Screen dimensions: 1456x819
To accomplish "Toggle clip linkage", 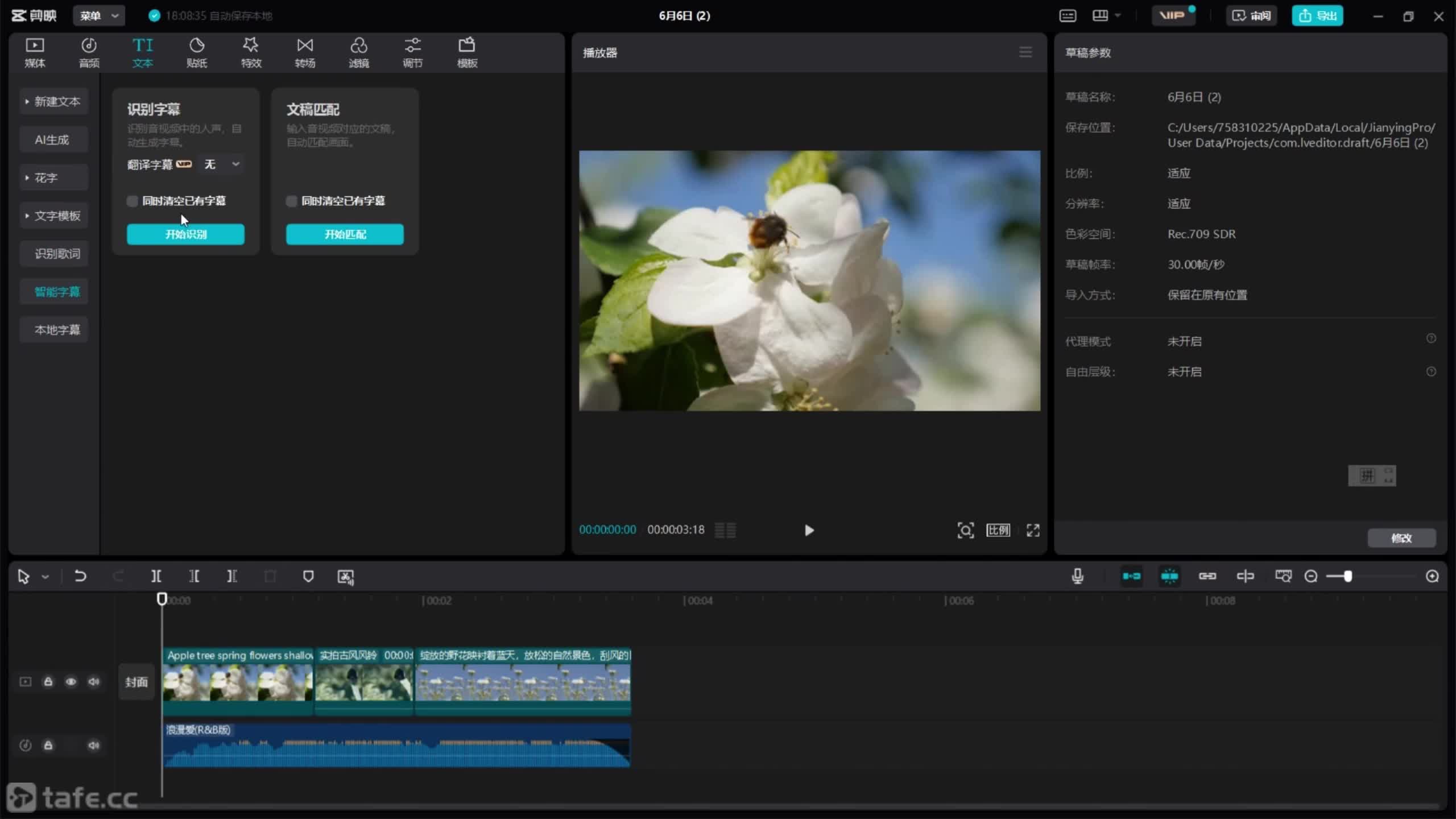I will click(1207, 576).
